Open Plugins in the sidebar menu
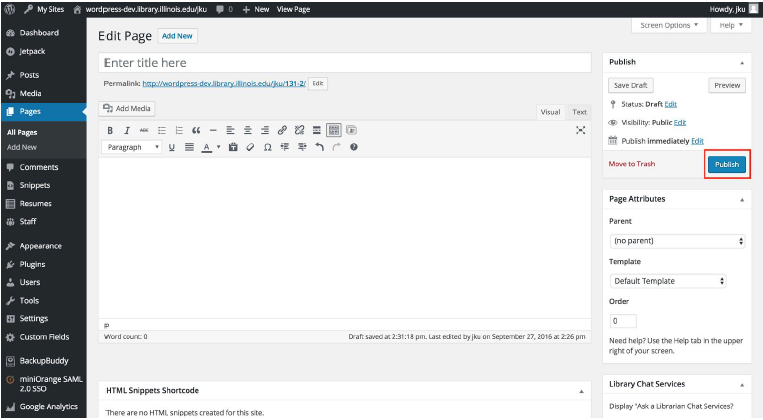The width and height of the screenshot is (763, 420). click(x=32, y=264)
